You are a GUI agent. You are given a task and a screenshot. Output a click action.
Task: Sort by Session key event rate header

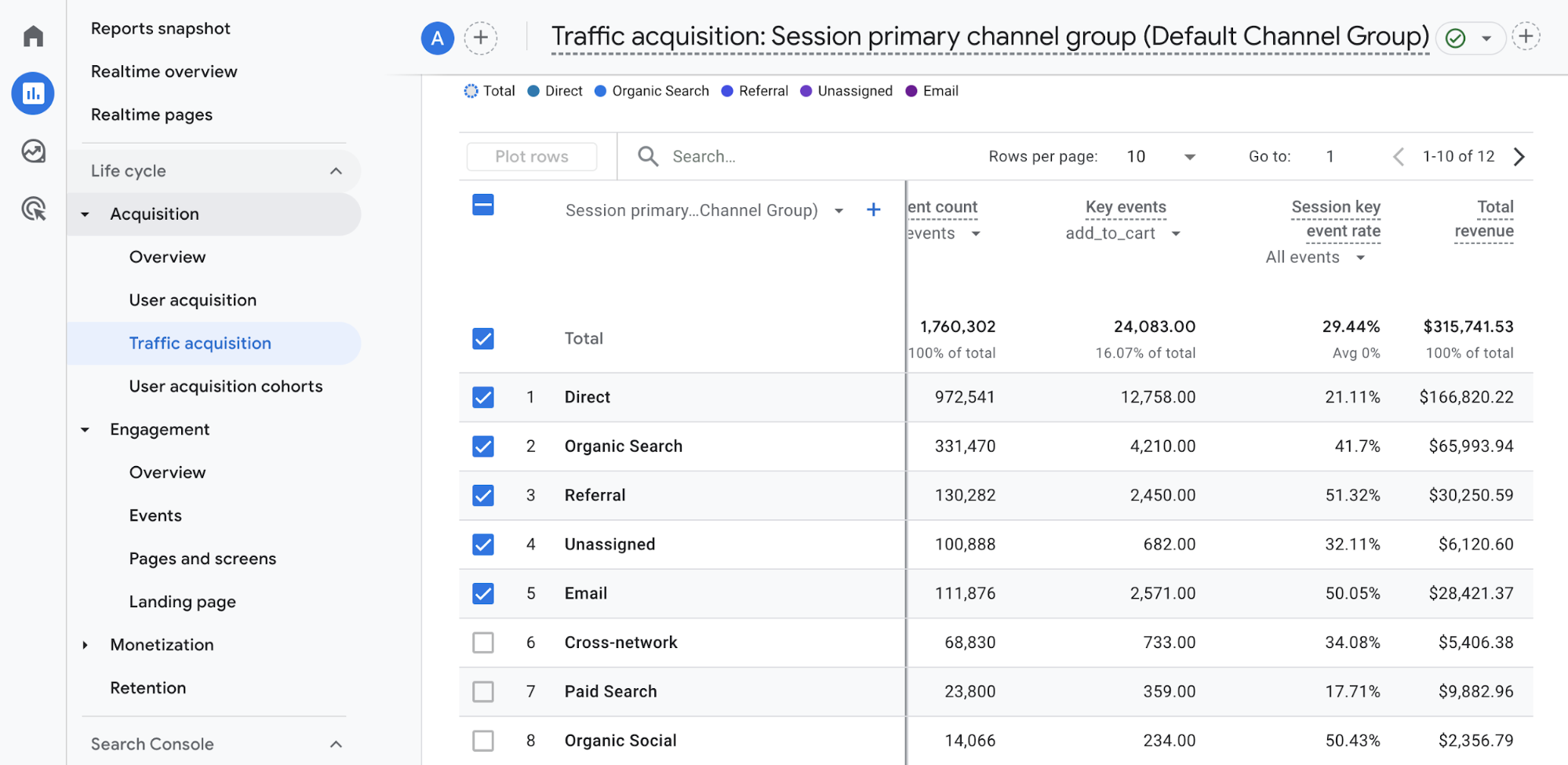1336,219
